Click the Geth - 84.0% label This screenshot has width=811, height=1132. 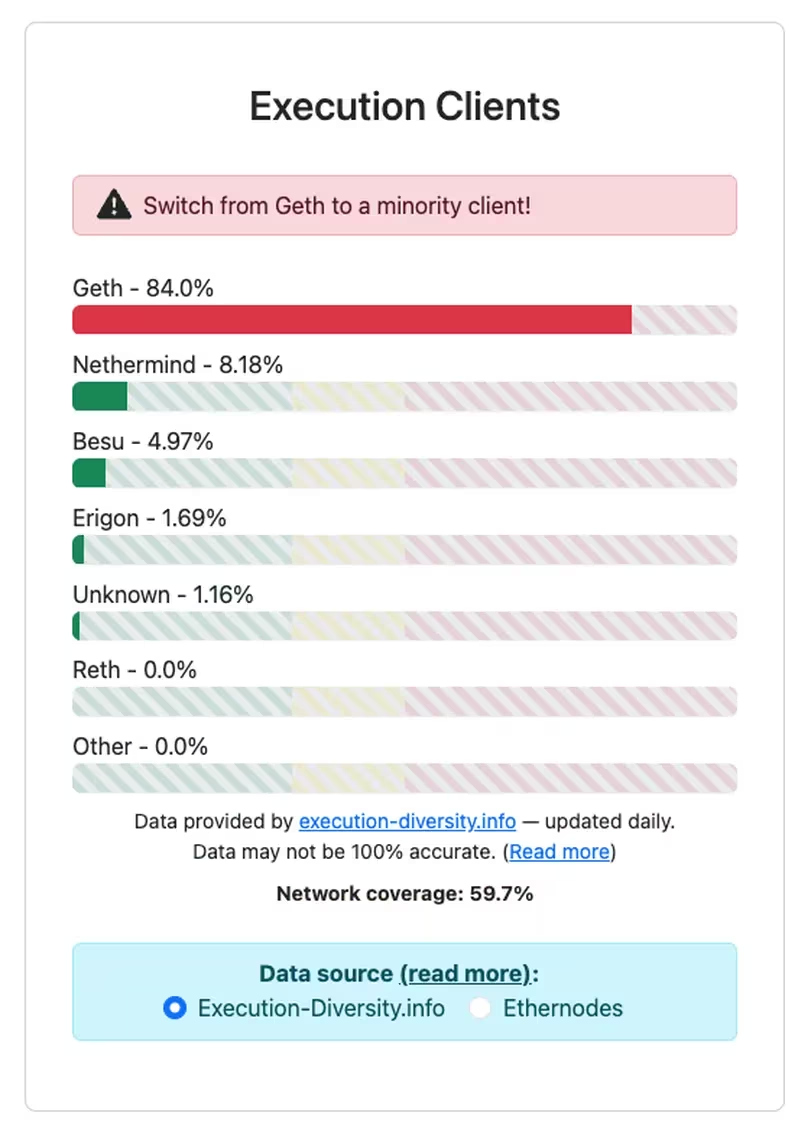pyautogui.click(x=143, y=289)
